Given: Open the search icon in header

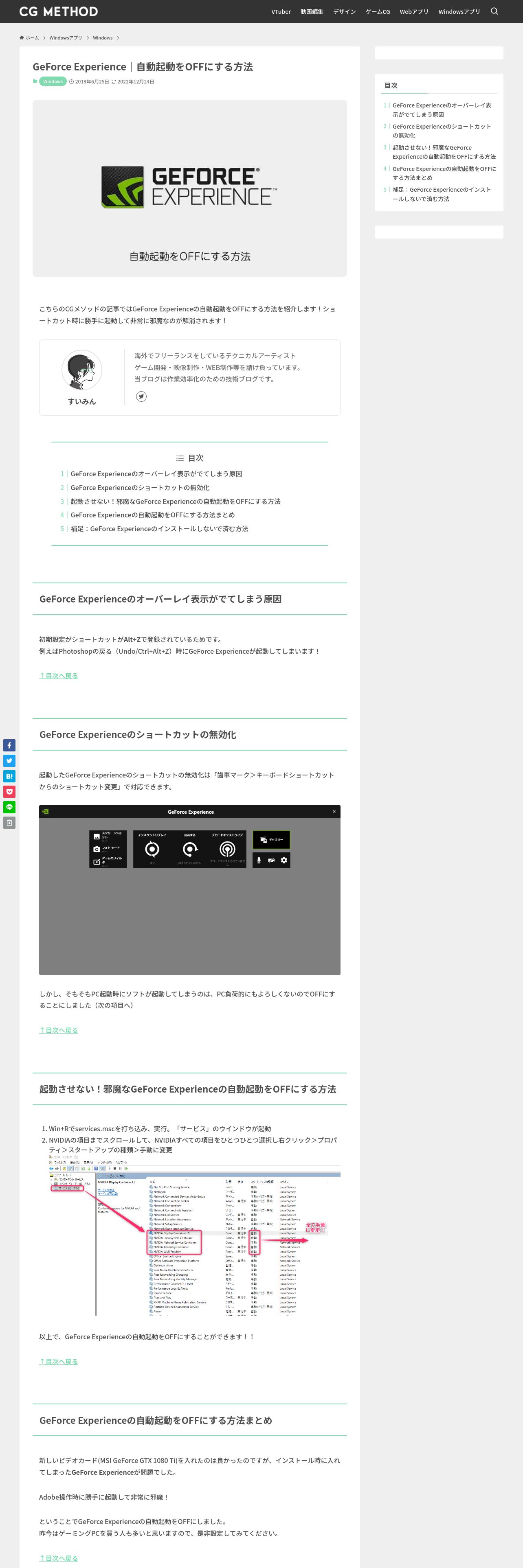Looking at the screenshot, I should [x=494, y=11].
